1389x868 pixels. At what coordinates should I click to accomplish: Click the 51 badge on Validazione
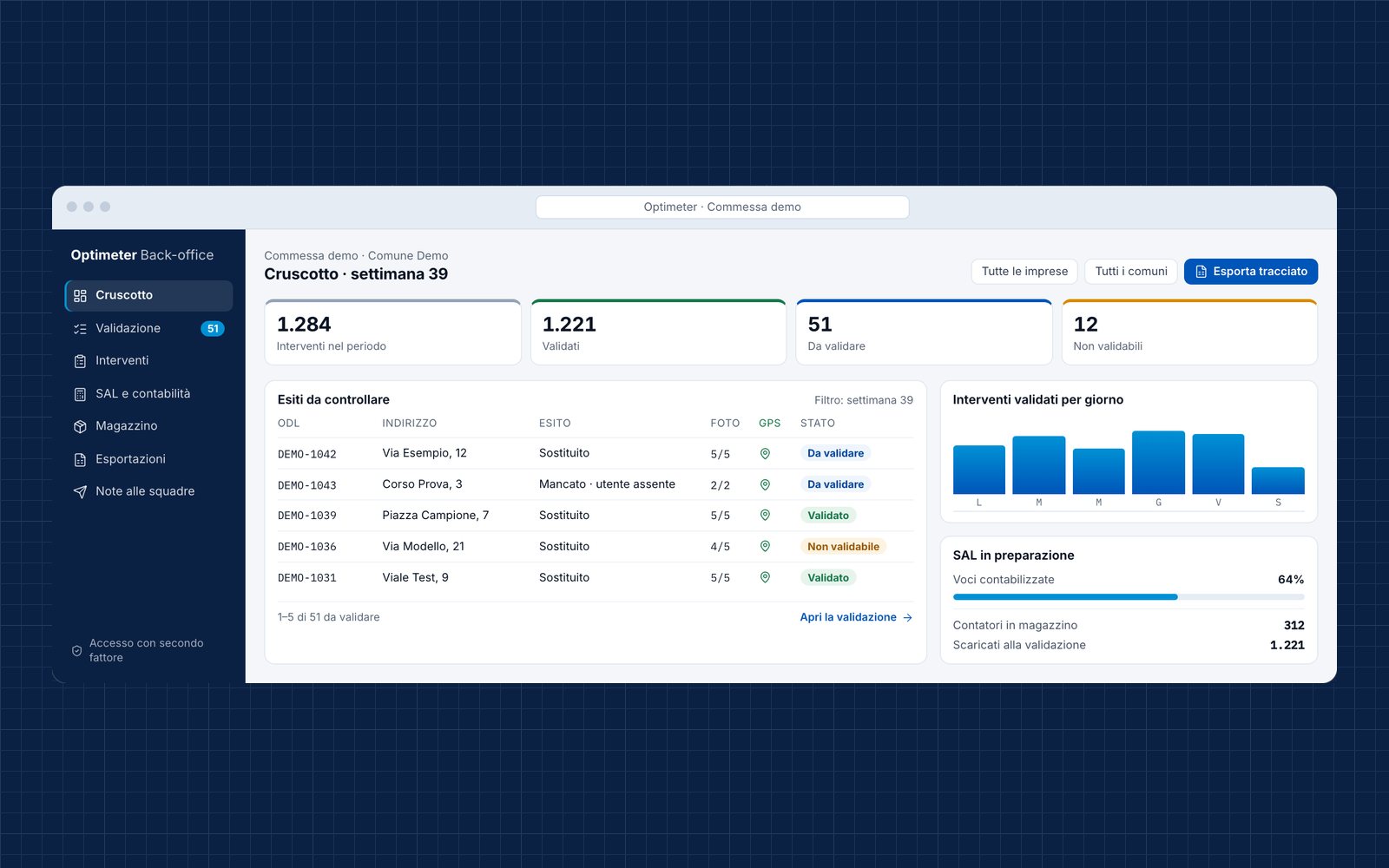pos(213,329)
